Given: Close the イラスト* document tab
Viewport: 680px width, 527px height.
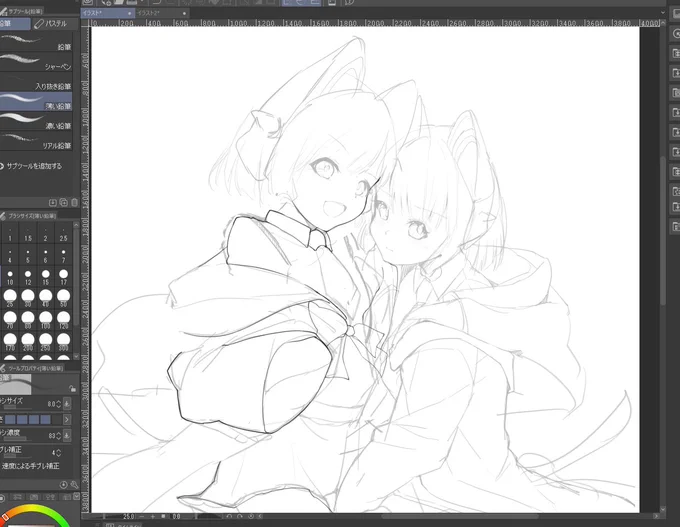Looking at the screenshot, I should 129,13.
